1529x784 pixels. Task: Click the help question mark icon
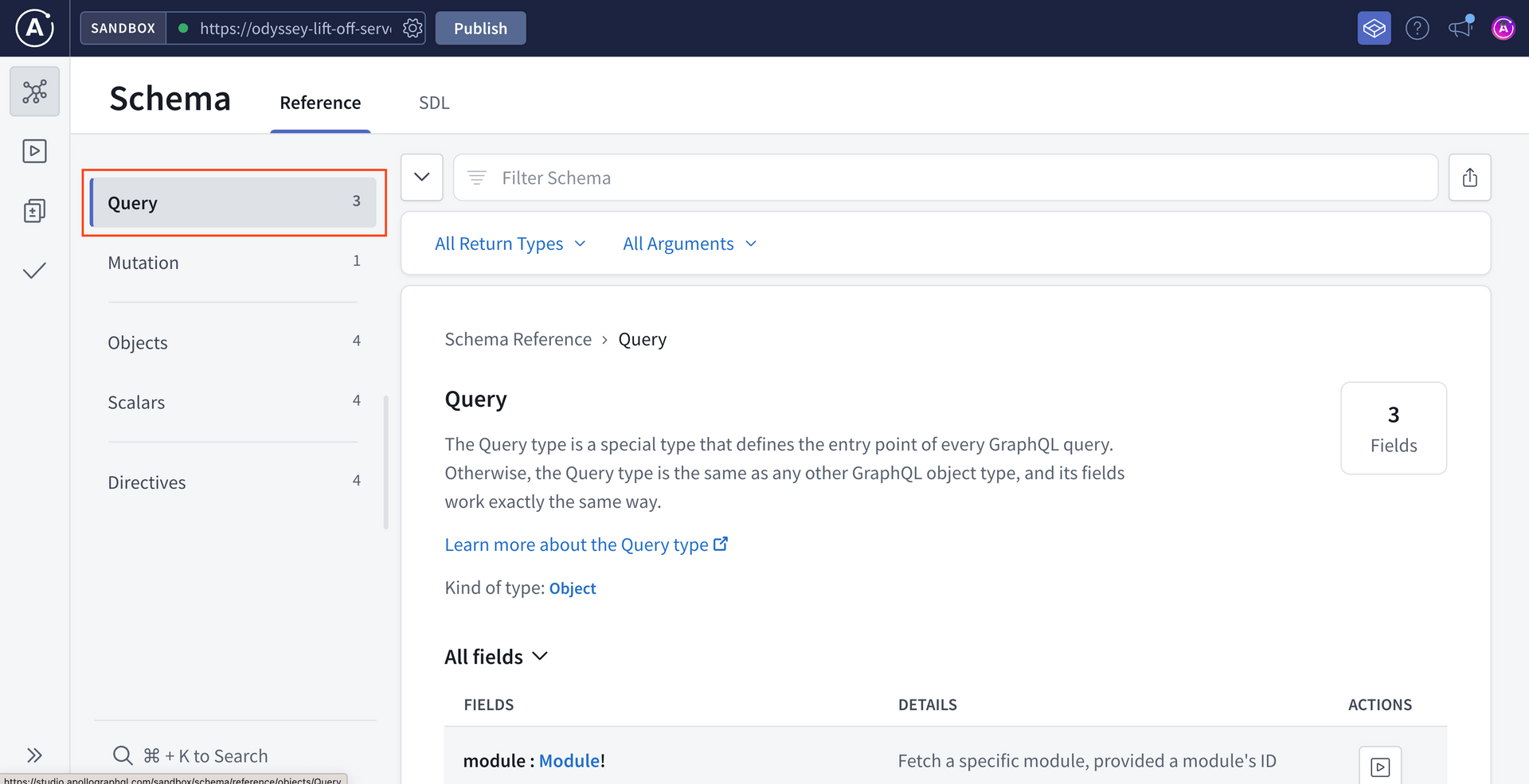pos(1417,29)
